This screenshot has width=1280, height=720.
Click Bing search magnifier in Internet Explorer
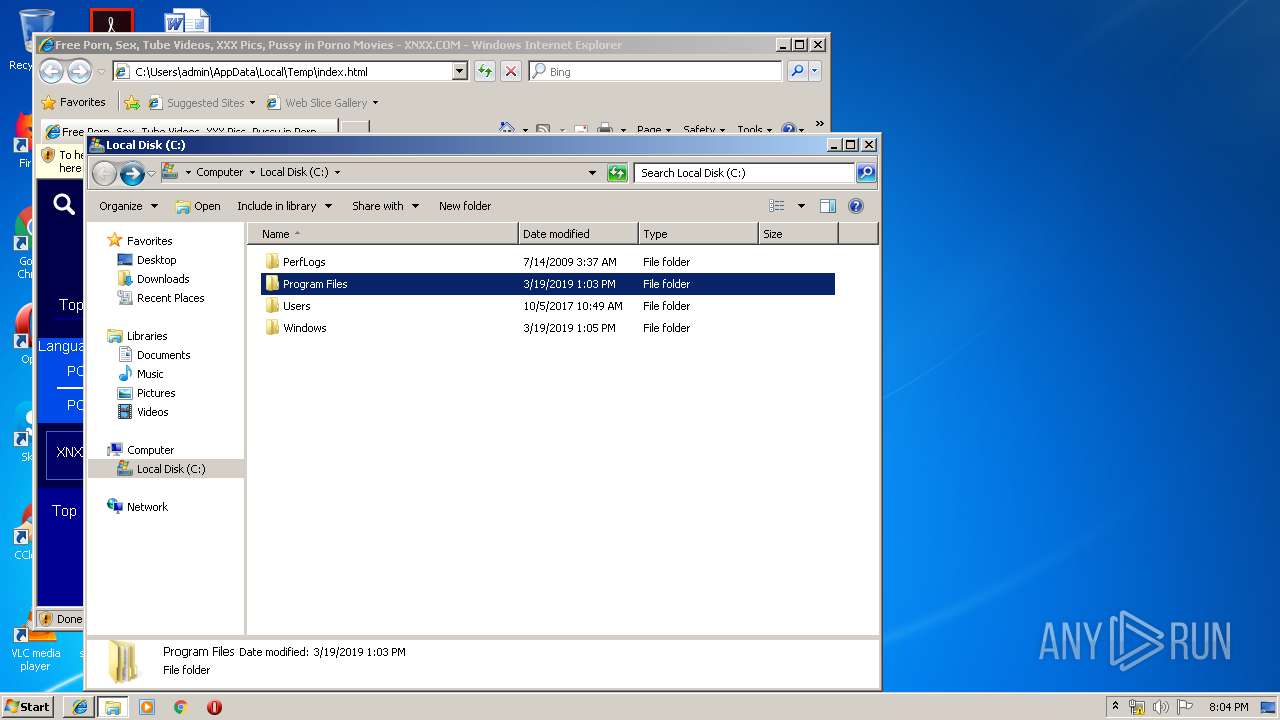(x=797, y=71)
